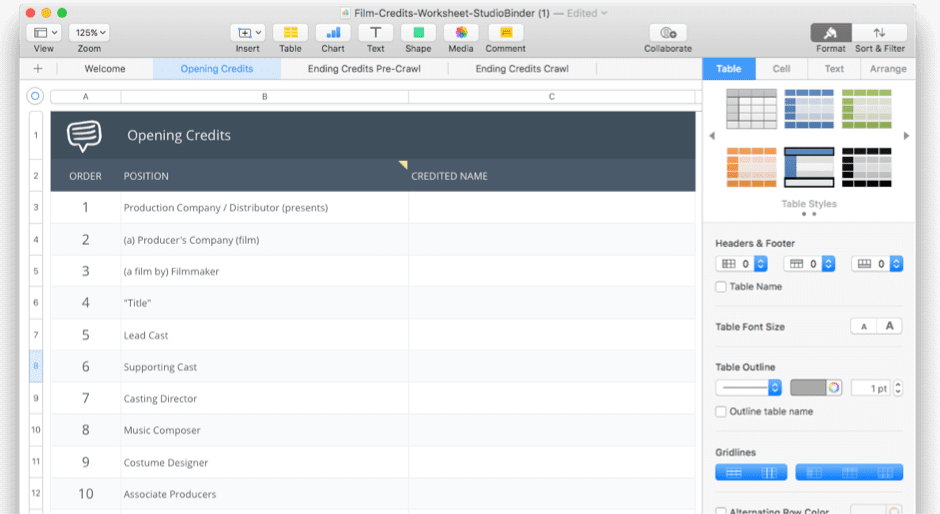This screenshot has height=514, width=940.
Task: Decrease table font size with small A
Action: [863, 326]
